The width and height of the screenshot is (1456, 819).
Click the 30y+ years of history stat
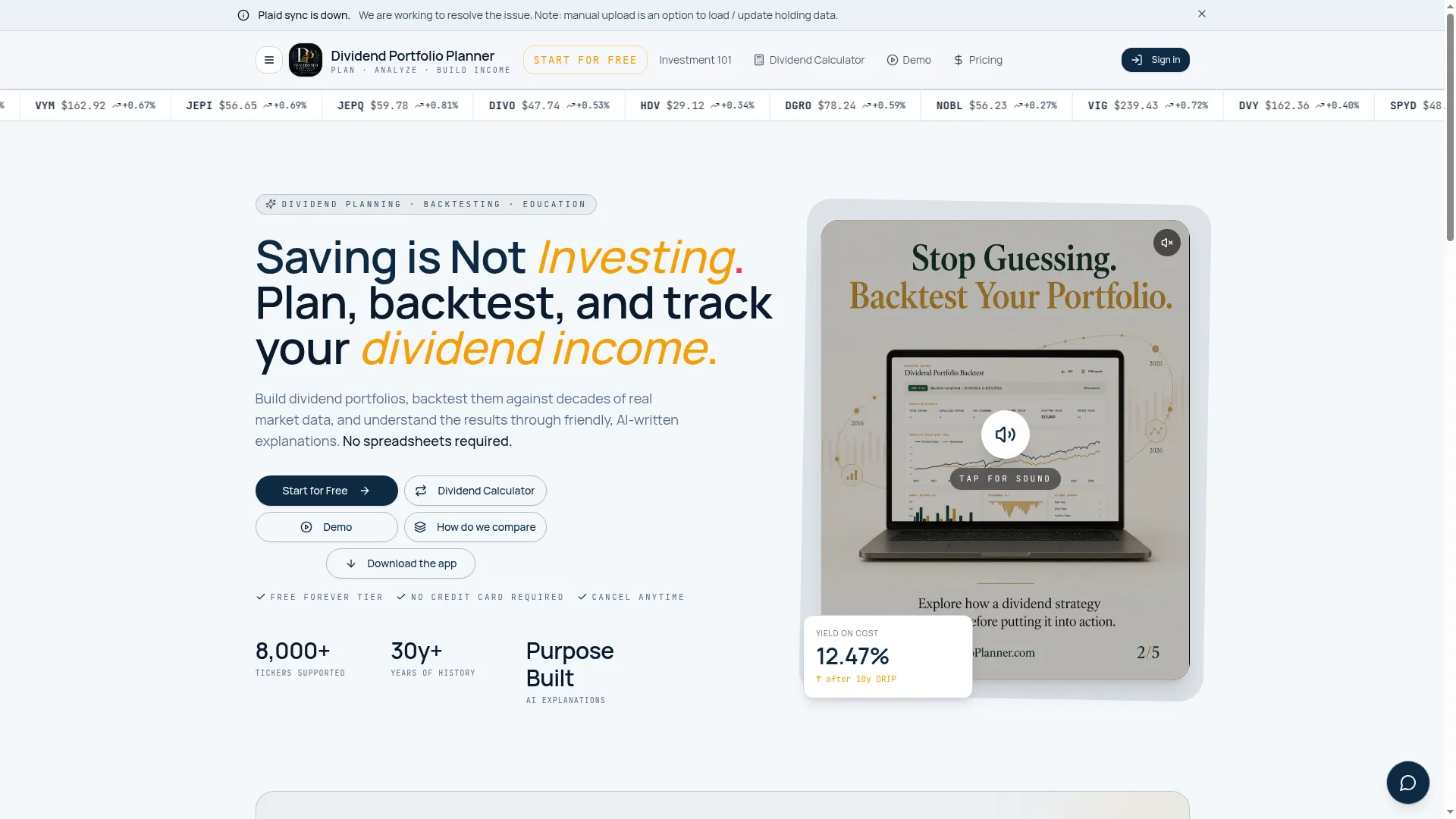433,658
